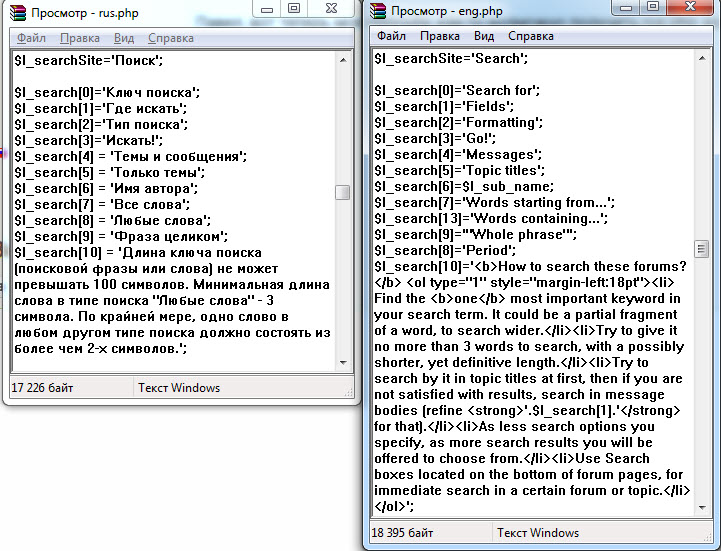Click the line with 'Любые слова'
The image size is (721, 551).
pos(113,220)
